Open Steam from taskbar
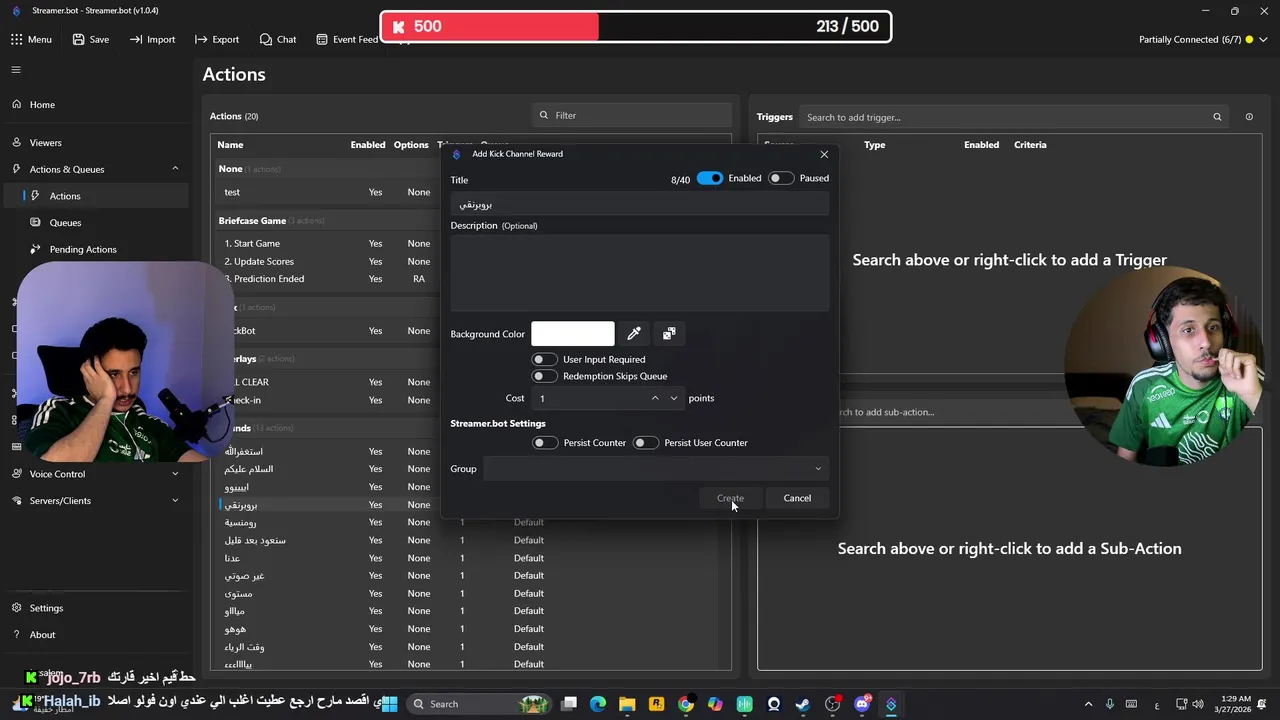This screenshot has height=720, width=1280. click(802, 704)
